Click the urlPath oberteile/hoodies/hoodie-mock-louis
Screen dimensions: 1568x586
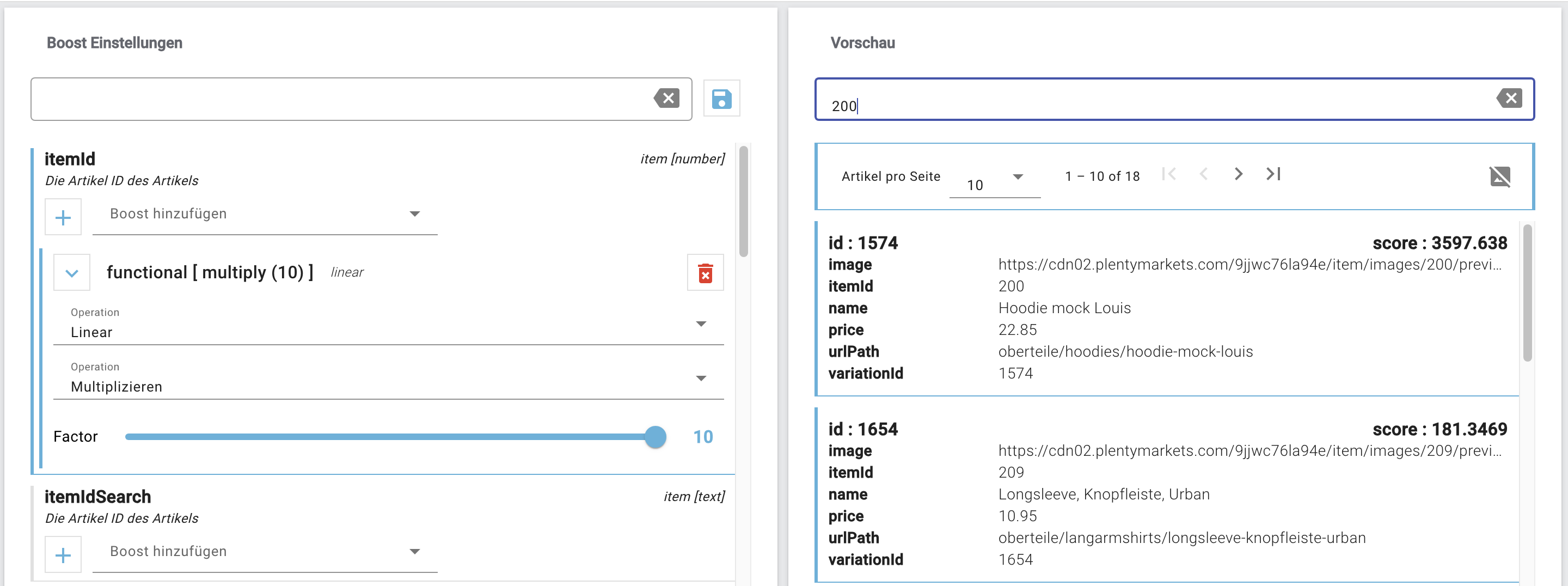pyautogui.click(x=1125, y=351)
